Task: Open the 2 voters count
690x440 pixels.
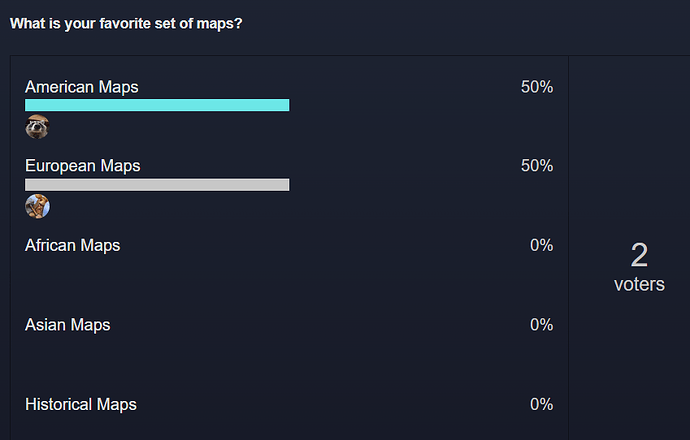Action: click(x=639, y=255)
